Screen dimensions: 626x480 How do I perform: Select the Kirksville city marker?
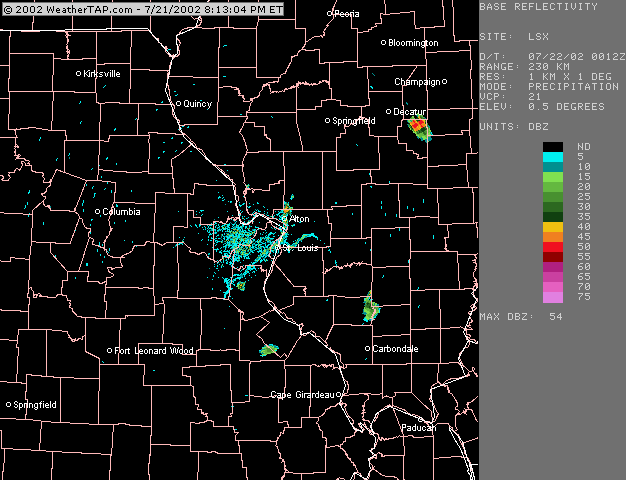click(x=79, y=73)
